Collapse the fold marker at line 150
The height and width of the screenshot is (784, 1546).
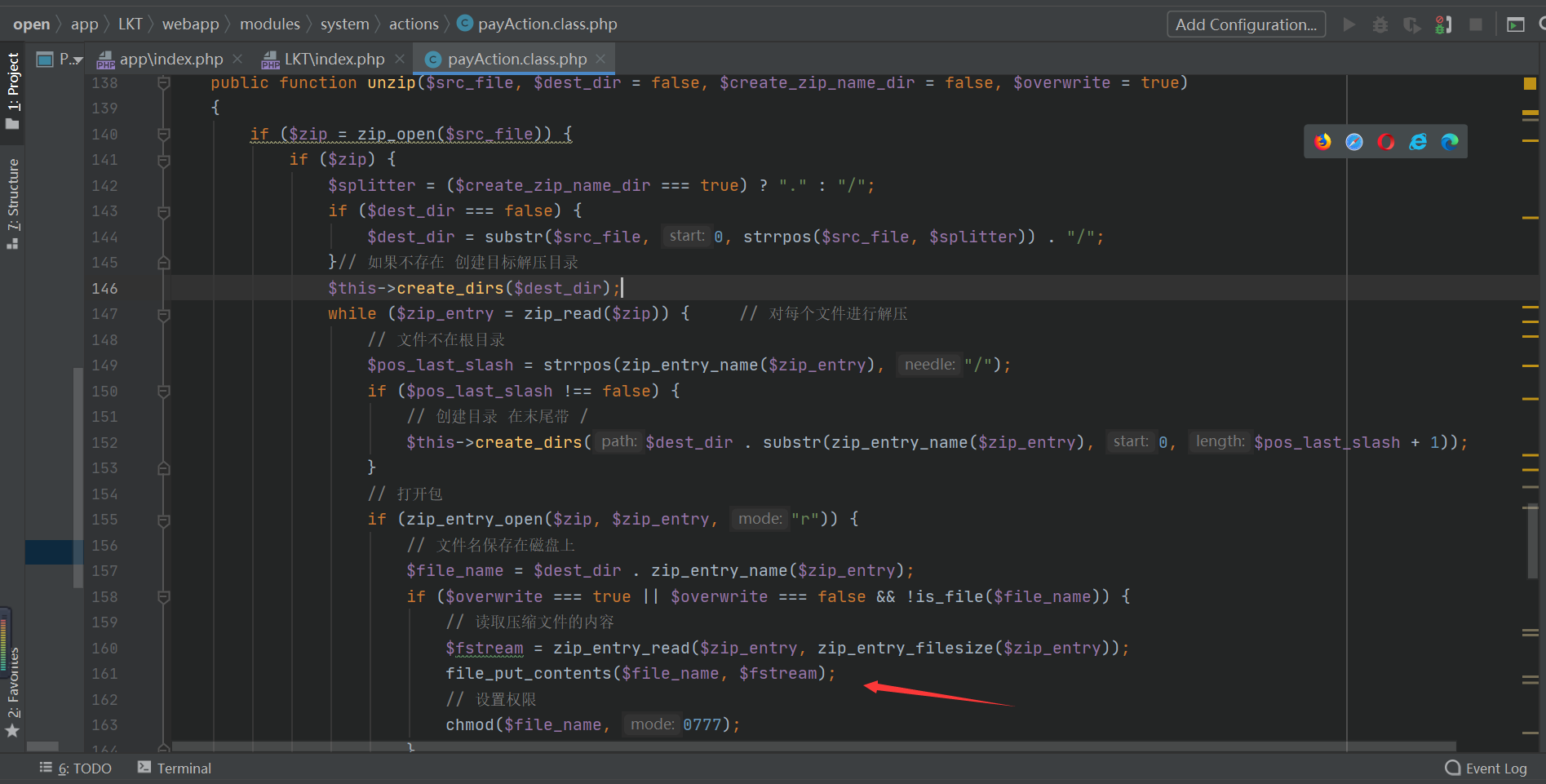tap(163, 392)
